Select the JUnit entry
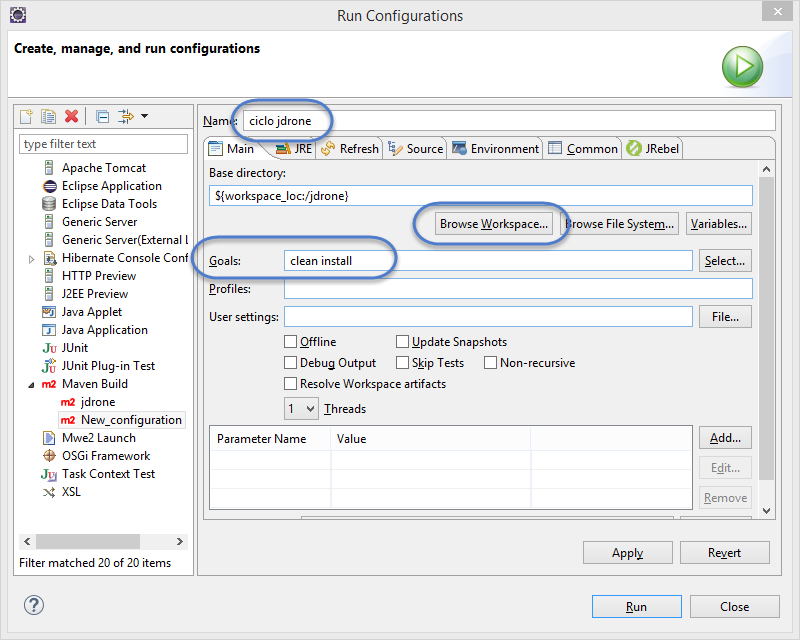This screenshot has width=800, height=640. pos(75,348)
